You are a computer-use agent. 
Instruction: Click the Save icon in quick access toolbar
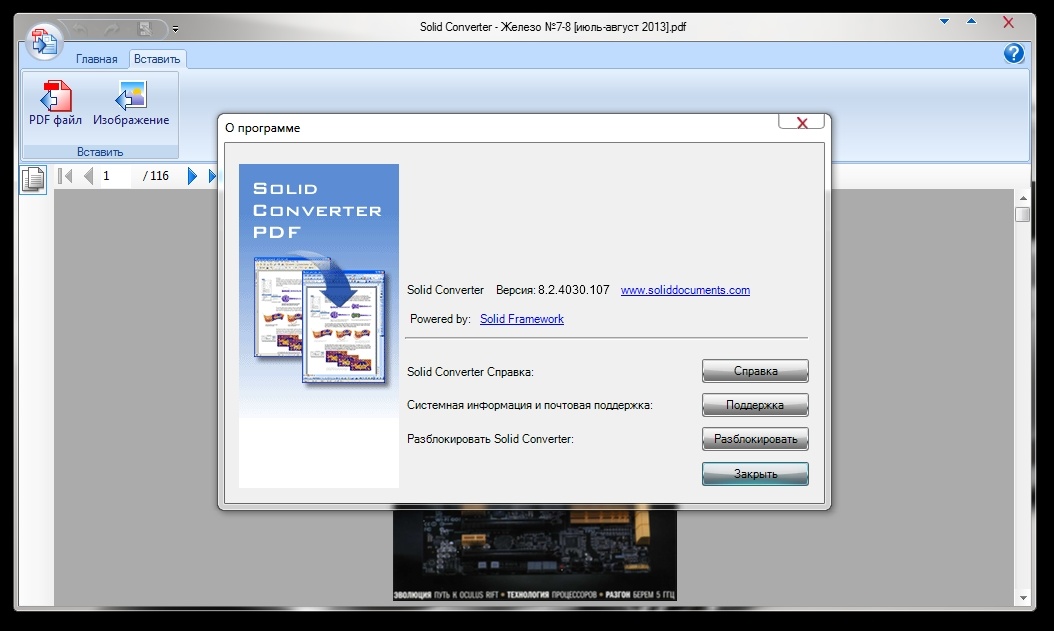[x=144, y=29]
